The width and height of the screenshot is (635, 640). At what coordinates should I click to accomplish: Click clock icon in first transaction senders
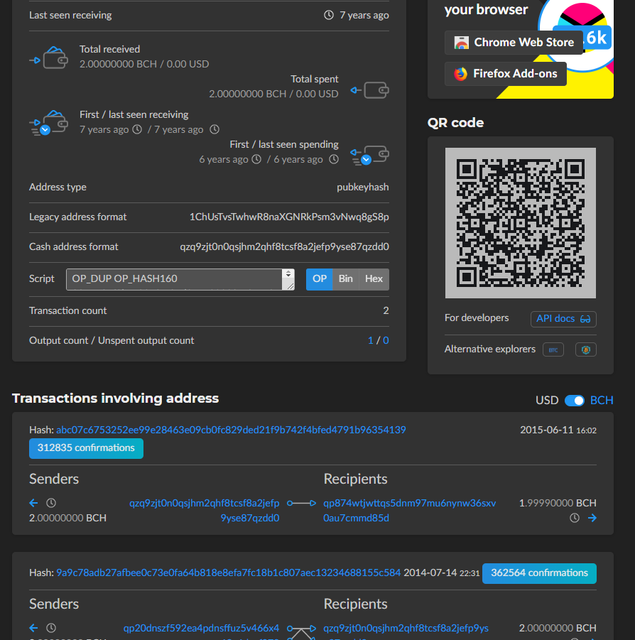(x=51, y=503)
